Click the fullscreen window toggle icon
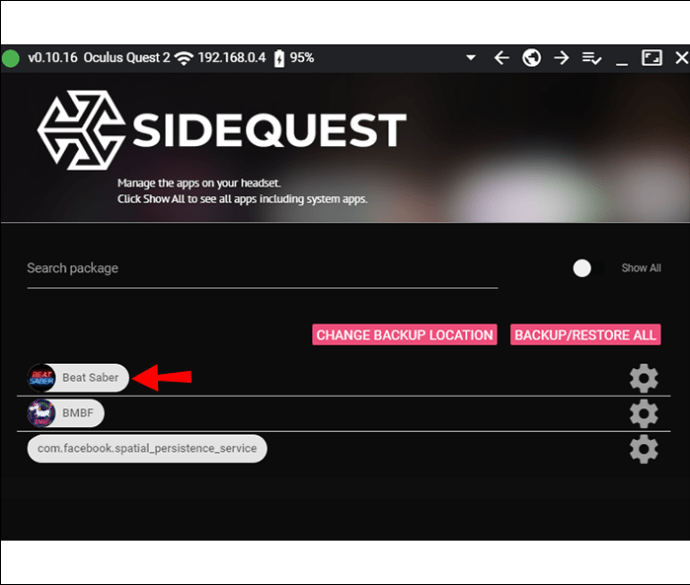This screenshot has width=690, height=585. [x=652, y=58]
